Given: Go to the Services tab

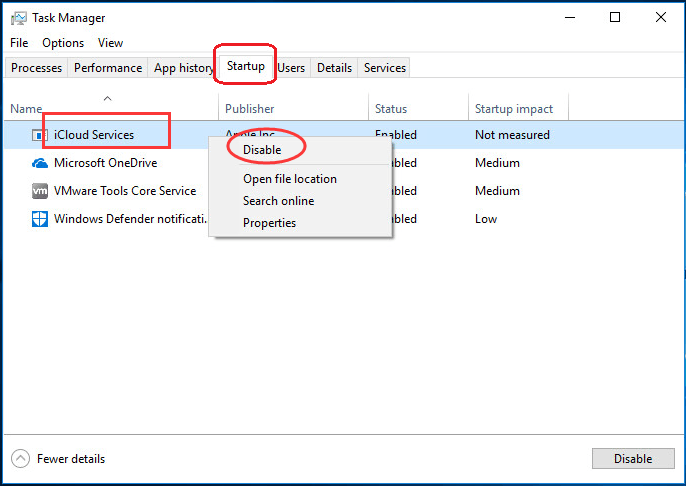Looking at the screenshot, I should 385,68.
